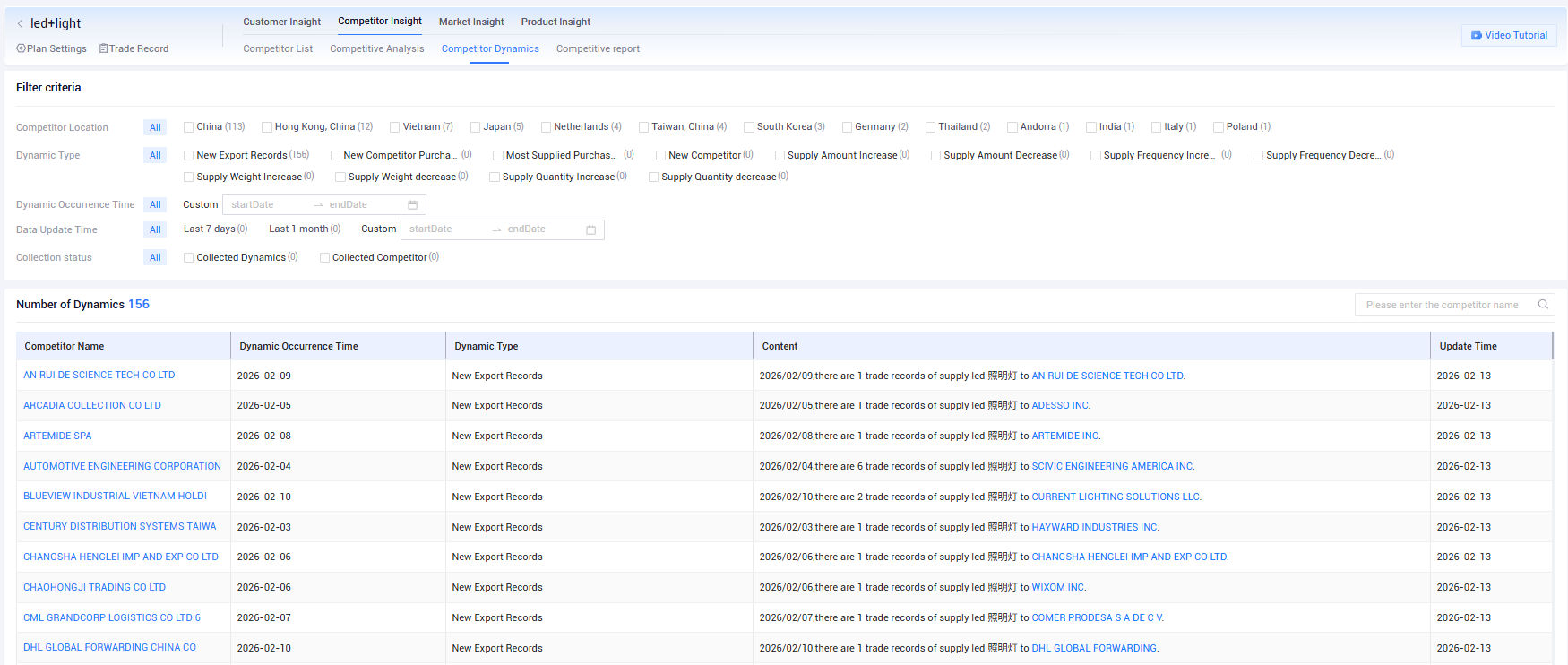1568x665 pixels.
Task: Open Plan Settings gear icon
Action: pyautogui.click(x=21, y=48)
